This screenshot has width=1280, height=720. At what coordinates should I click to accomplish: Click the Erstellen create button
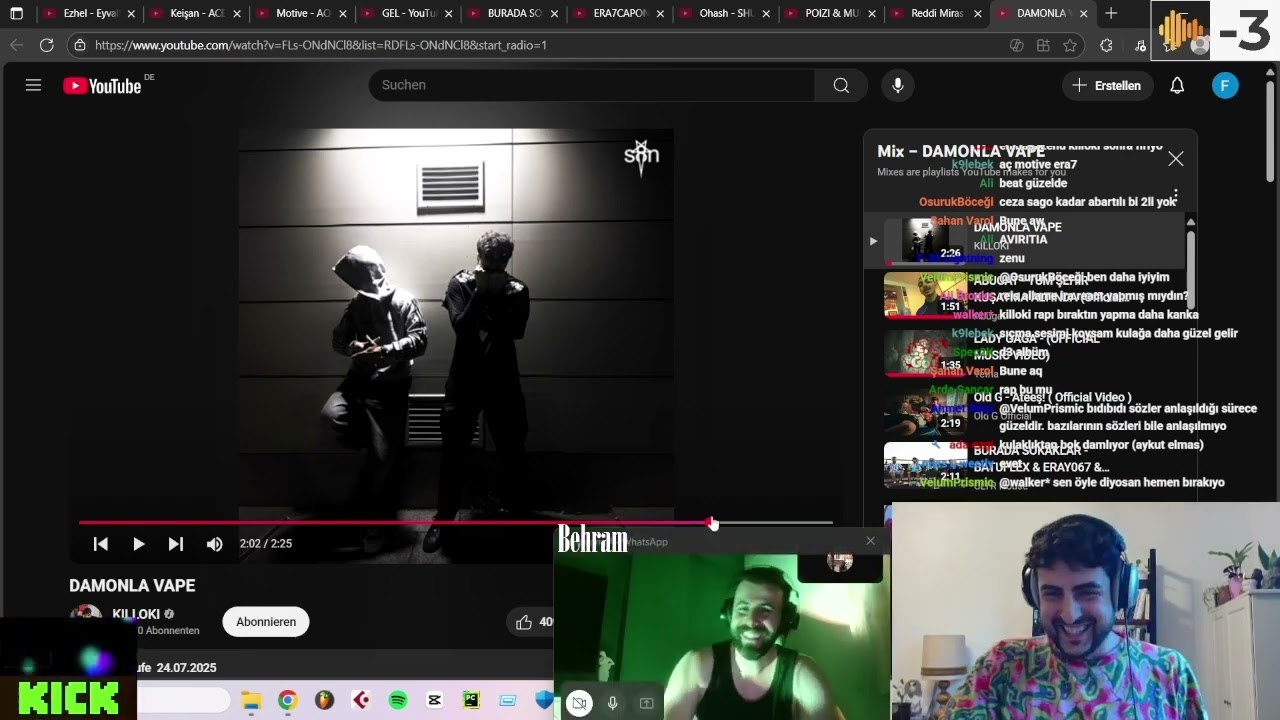(1107, 85)
